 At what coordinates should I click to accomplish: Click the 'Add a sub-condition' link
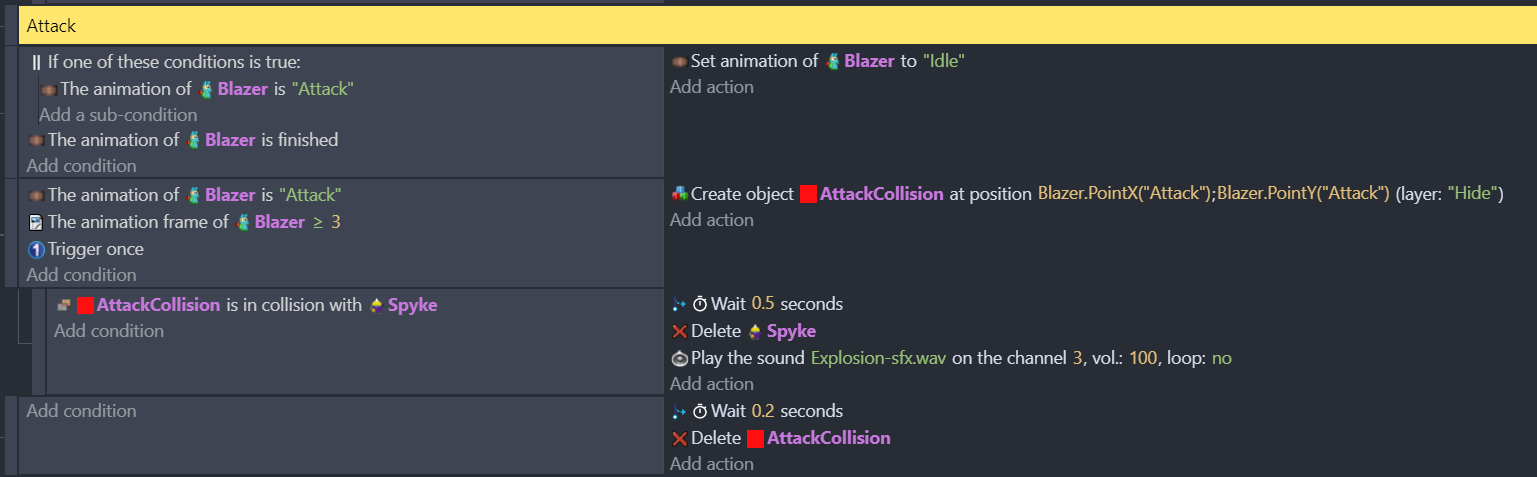(118, 115)
